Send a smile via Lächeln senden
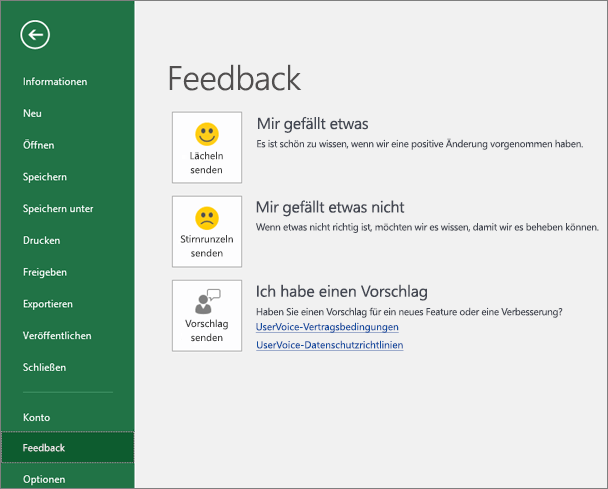This screenshot has width=608, height=489. coord(207,147)
